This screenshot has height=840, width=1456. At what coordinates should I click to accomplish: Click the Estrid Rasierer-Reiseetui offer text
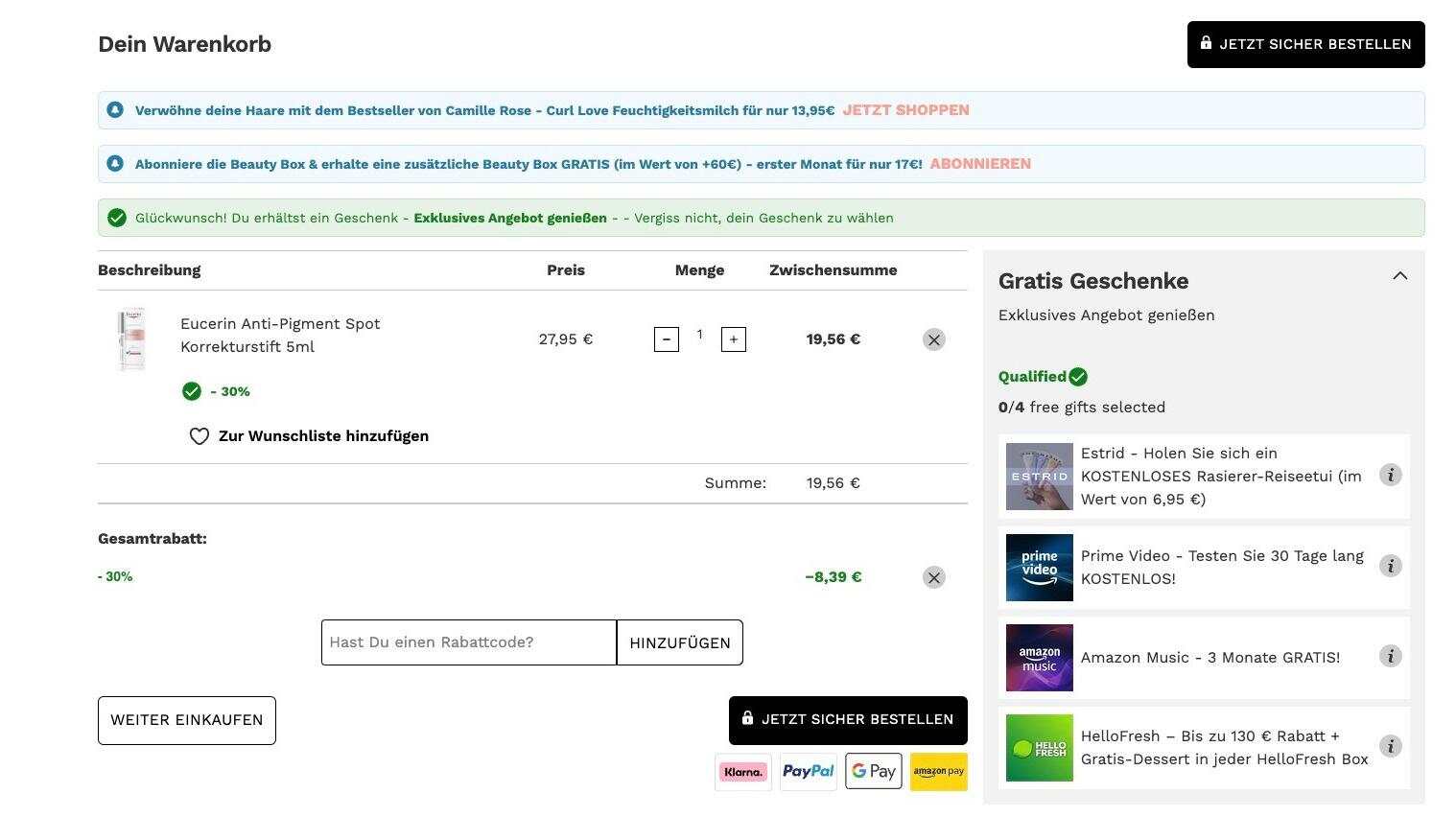point(1221,477)
